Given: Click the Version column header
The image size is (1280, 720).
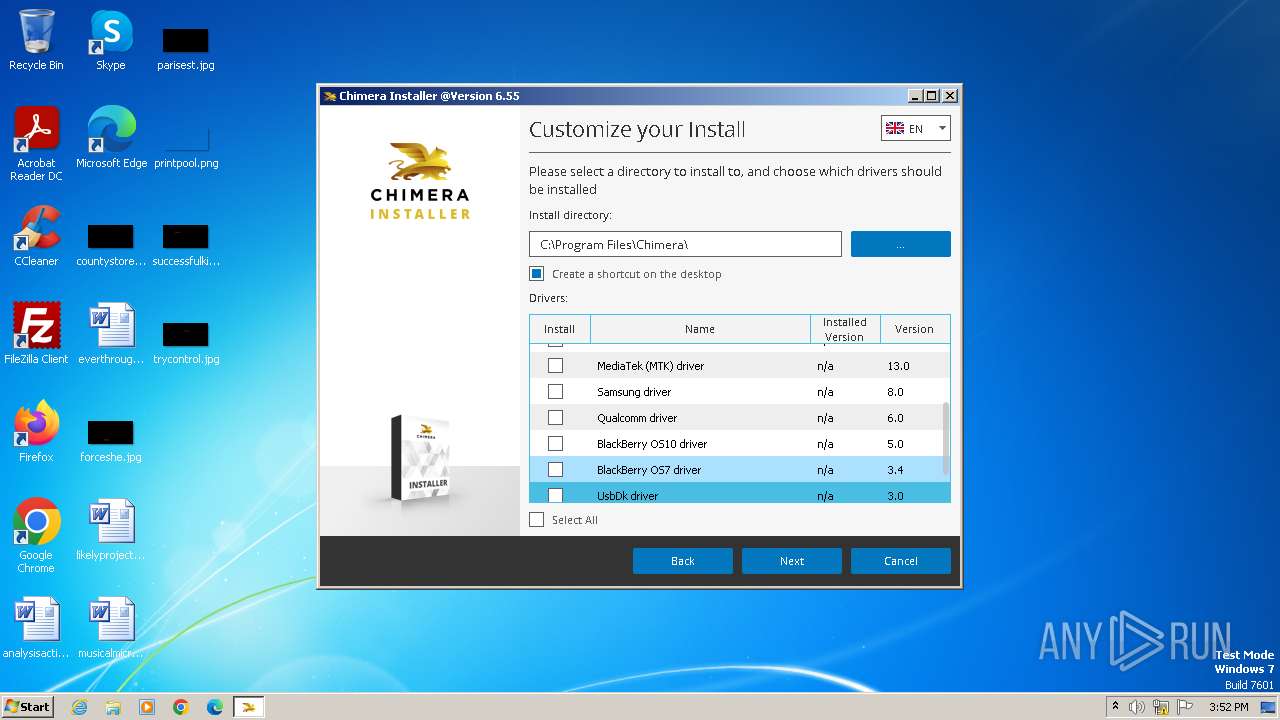Looking at the screenshot, I should click(914, 329).
